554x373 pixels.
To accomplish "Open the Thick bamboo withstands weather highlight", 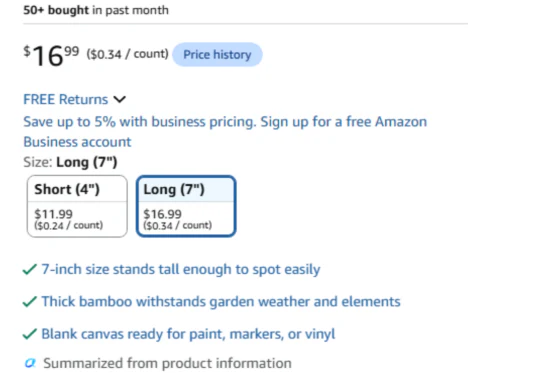I will (221, 302).
